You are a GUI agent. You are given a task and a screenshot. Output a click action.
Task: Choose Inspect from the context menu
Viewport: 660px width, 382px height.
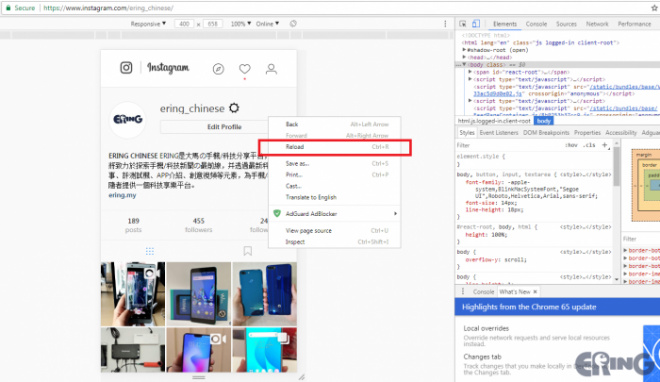coord(335,242)
